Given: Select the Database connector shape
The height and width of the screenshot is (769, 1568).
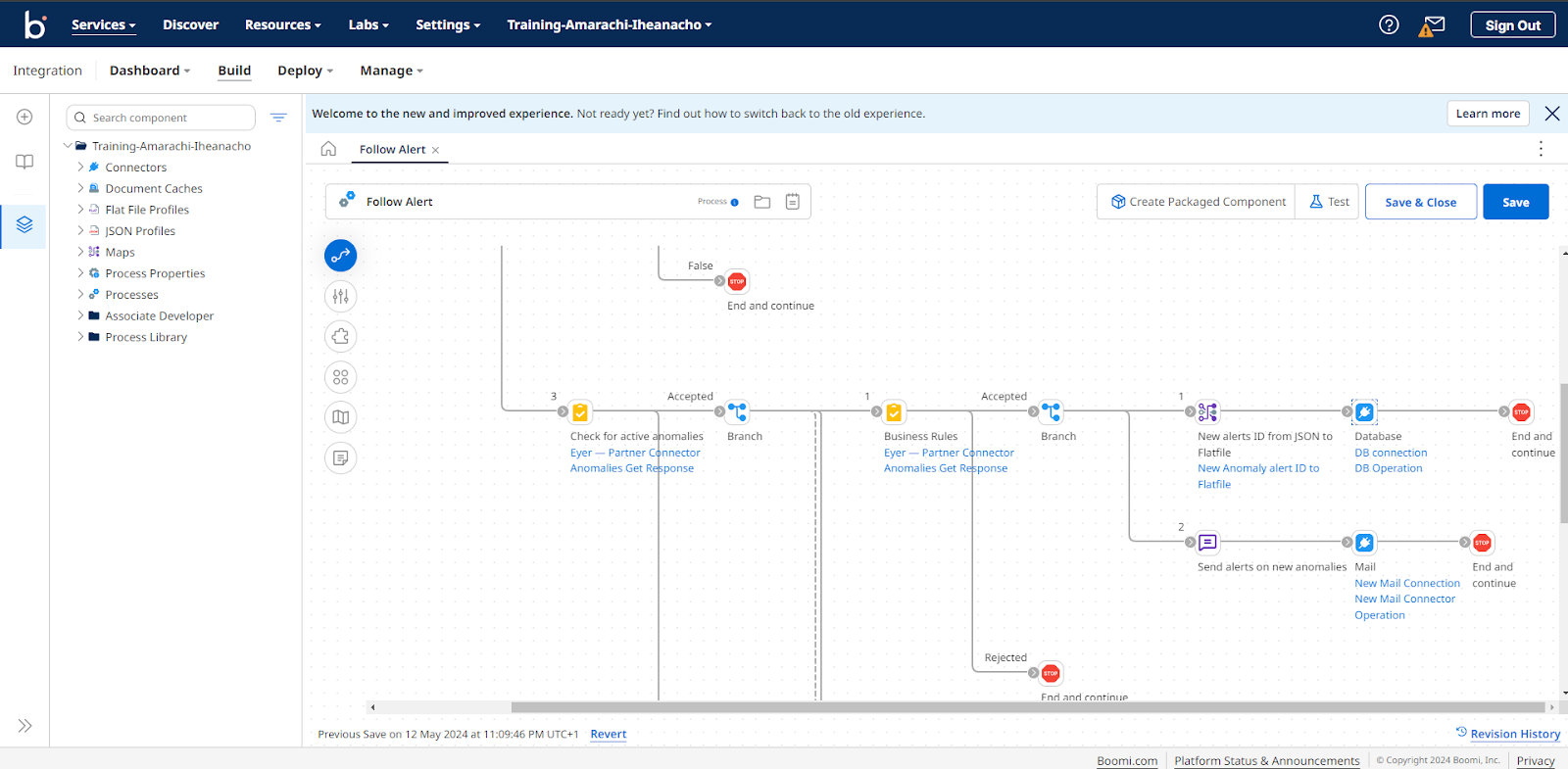Looking at the screenshot, I should tap(1364, 412).
